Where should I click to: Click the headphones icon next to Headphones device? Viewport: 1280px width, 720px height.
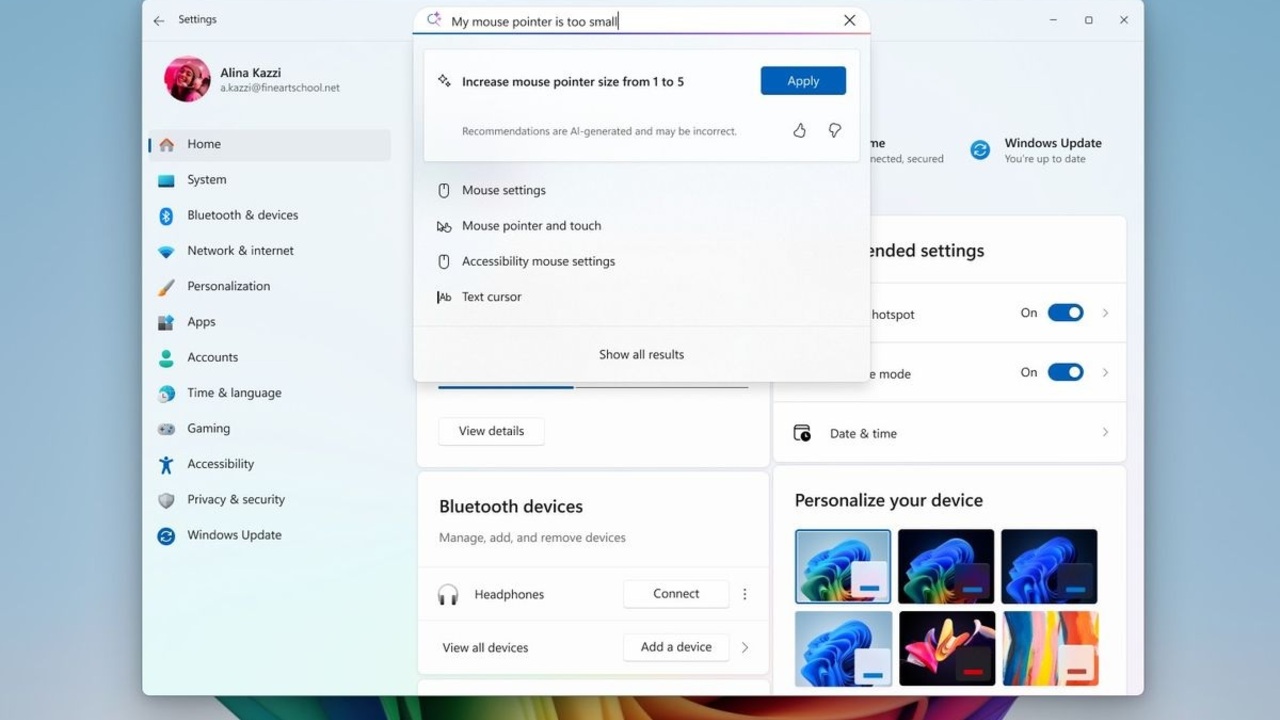(x=448, y=593)
